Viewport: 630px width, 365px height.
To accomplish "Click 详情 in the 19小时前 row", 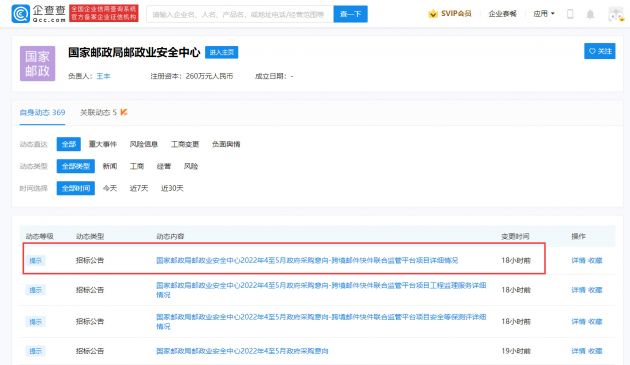I will pyautogui.click(x=578, y=351).
